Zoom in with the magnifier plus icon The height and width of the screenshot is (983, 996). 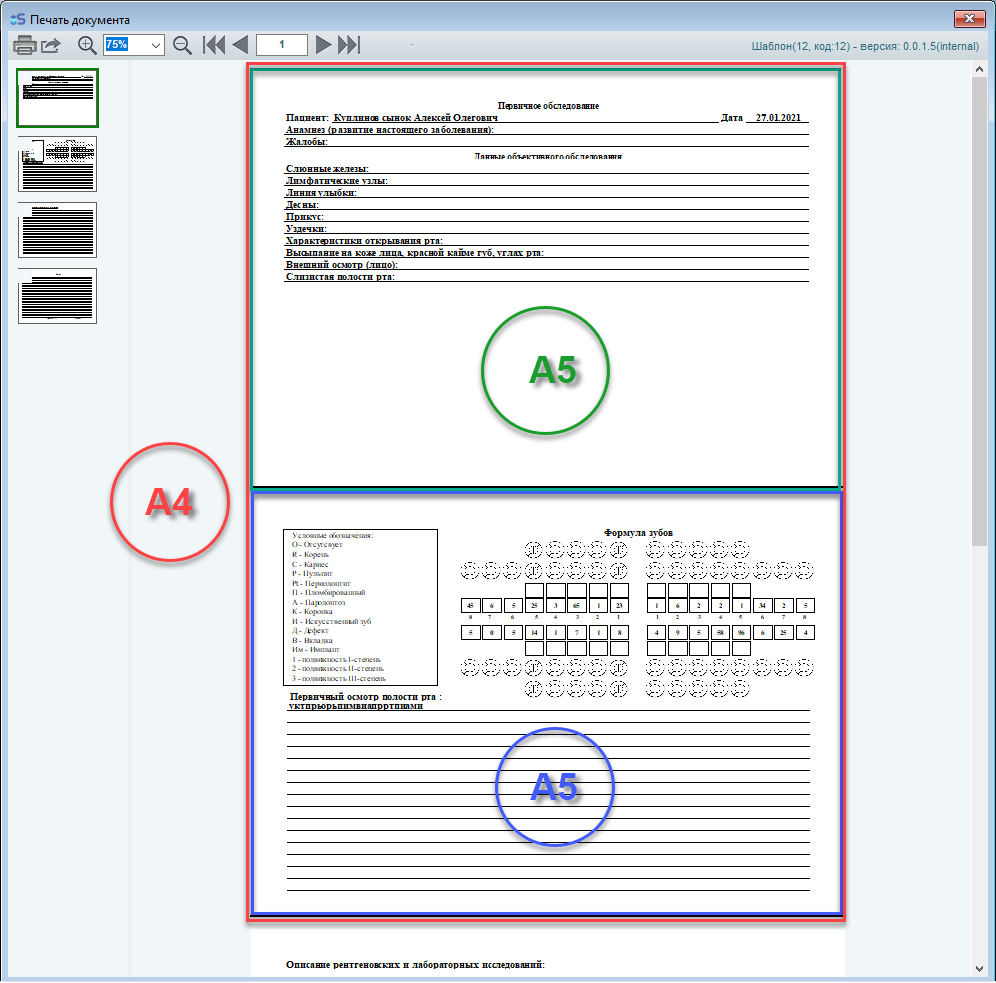[x=88, y=45]
